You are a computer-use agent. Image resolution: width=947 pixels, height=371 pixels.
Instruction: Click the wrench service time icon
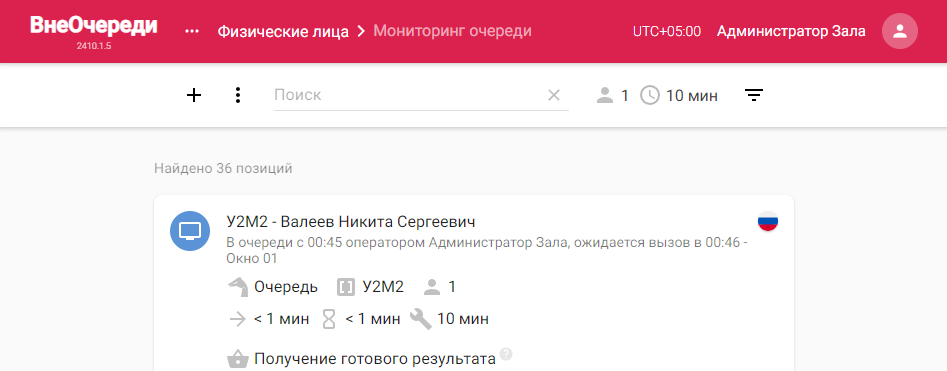pos(420,319)
